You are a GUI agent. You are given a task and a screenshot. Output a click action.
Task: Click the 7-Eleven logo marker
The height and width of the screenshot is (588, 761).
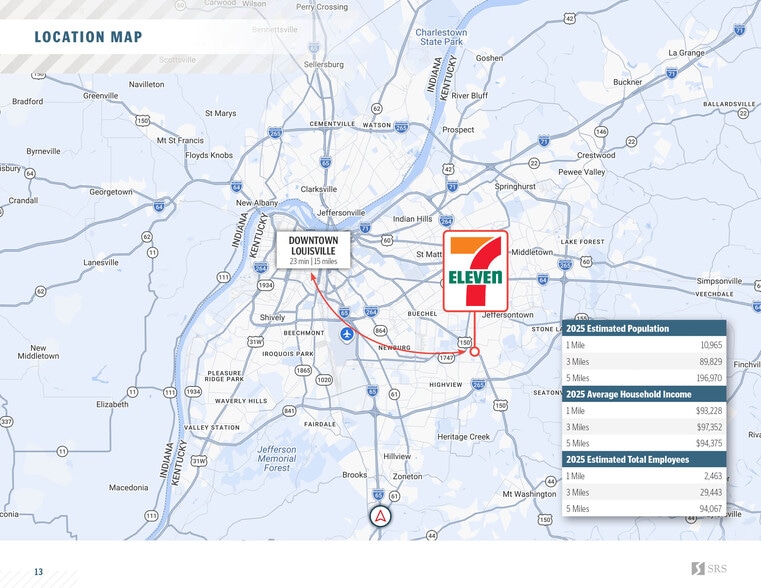point(475,271)
